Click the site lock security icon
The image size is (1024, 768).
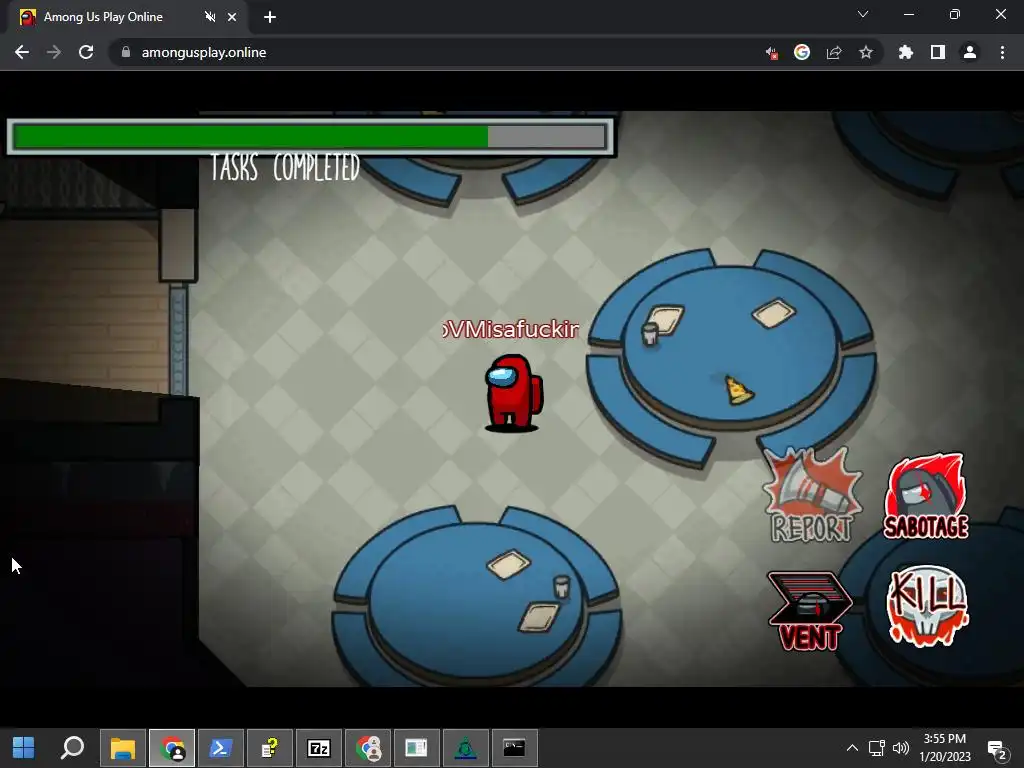click(x=126, y=52)
